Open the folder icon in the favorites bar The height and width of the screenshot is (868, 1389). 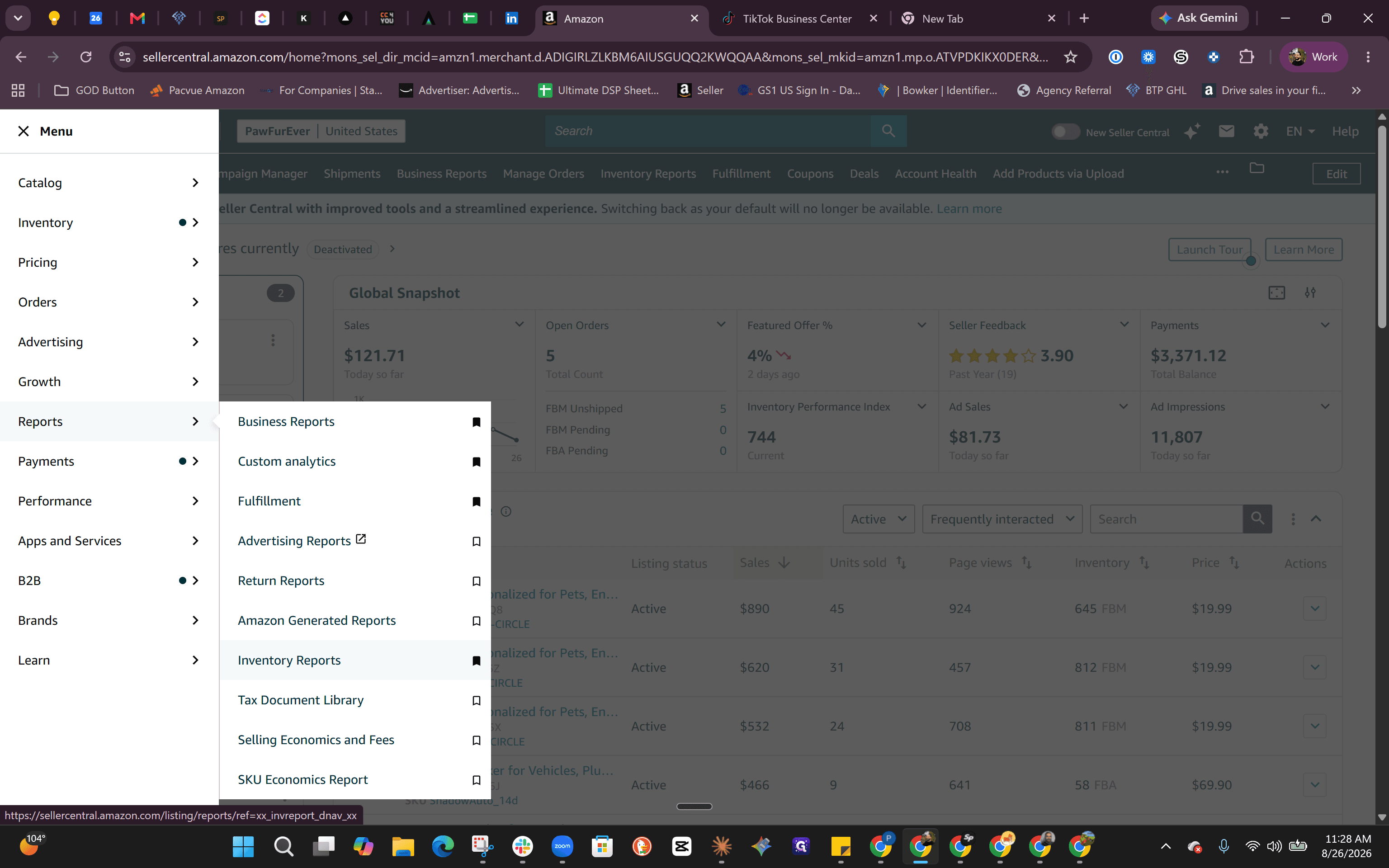[1257, 168]
